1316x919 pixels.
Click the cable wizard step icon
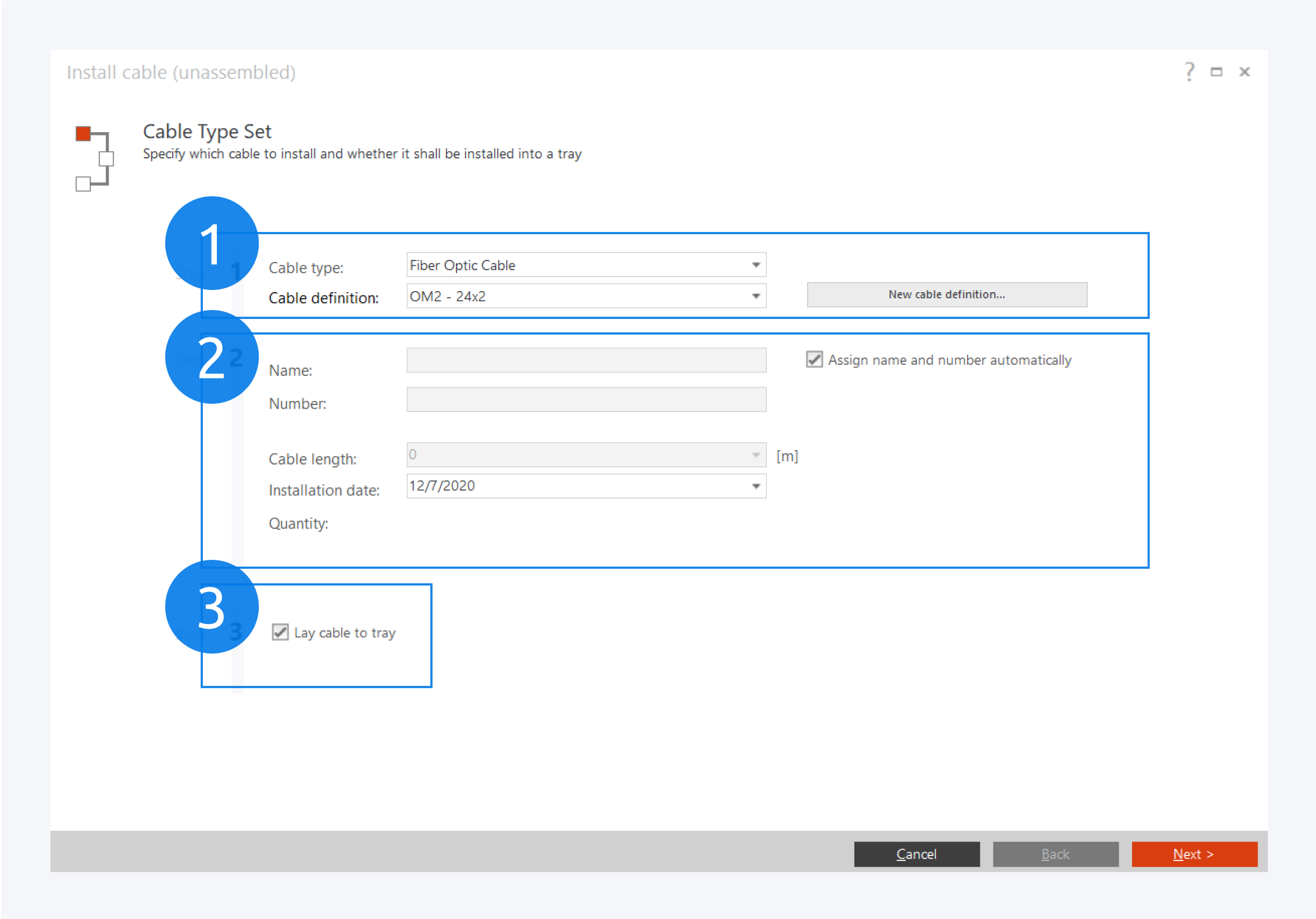(x=94, y=158)
